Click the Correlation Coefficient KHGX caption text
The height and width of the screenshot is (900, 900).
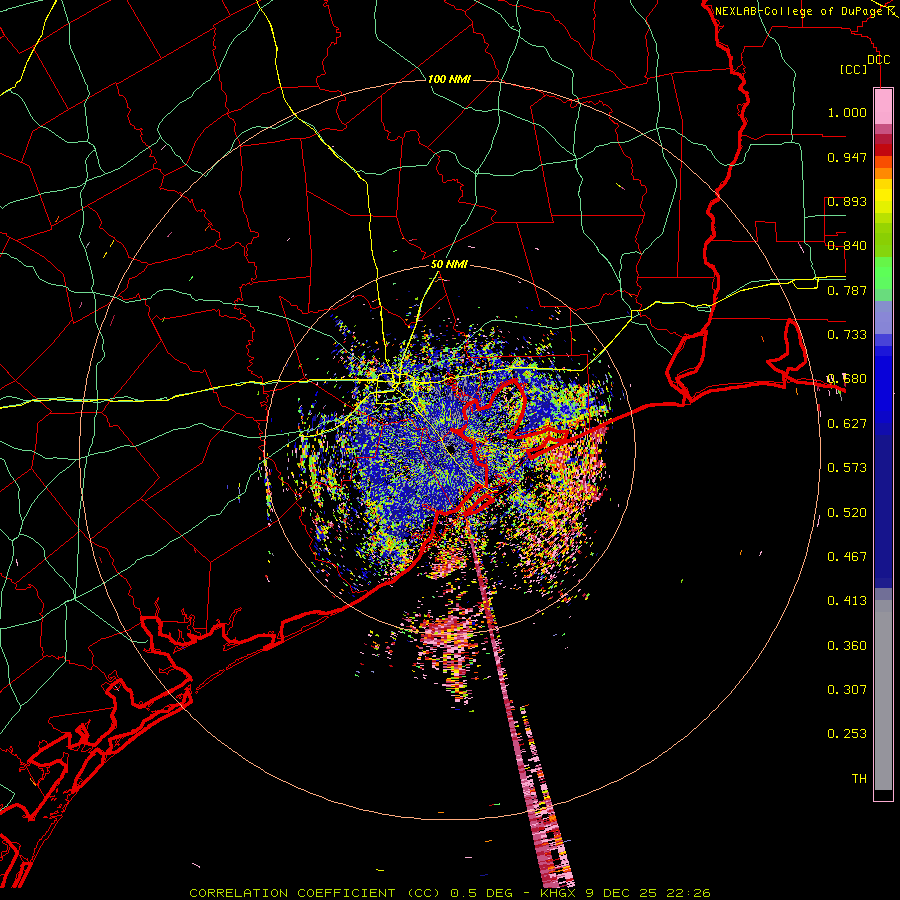point(450,893)
